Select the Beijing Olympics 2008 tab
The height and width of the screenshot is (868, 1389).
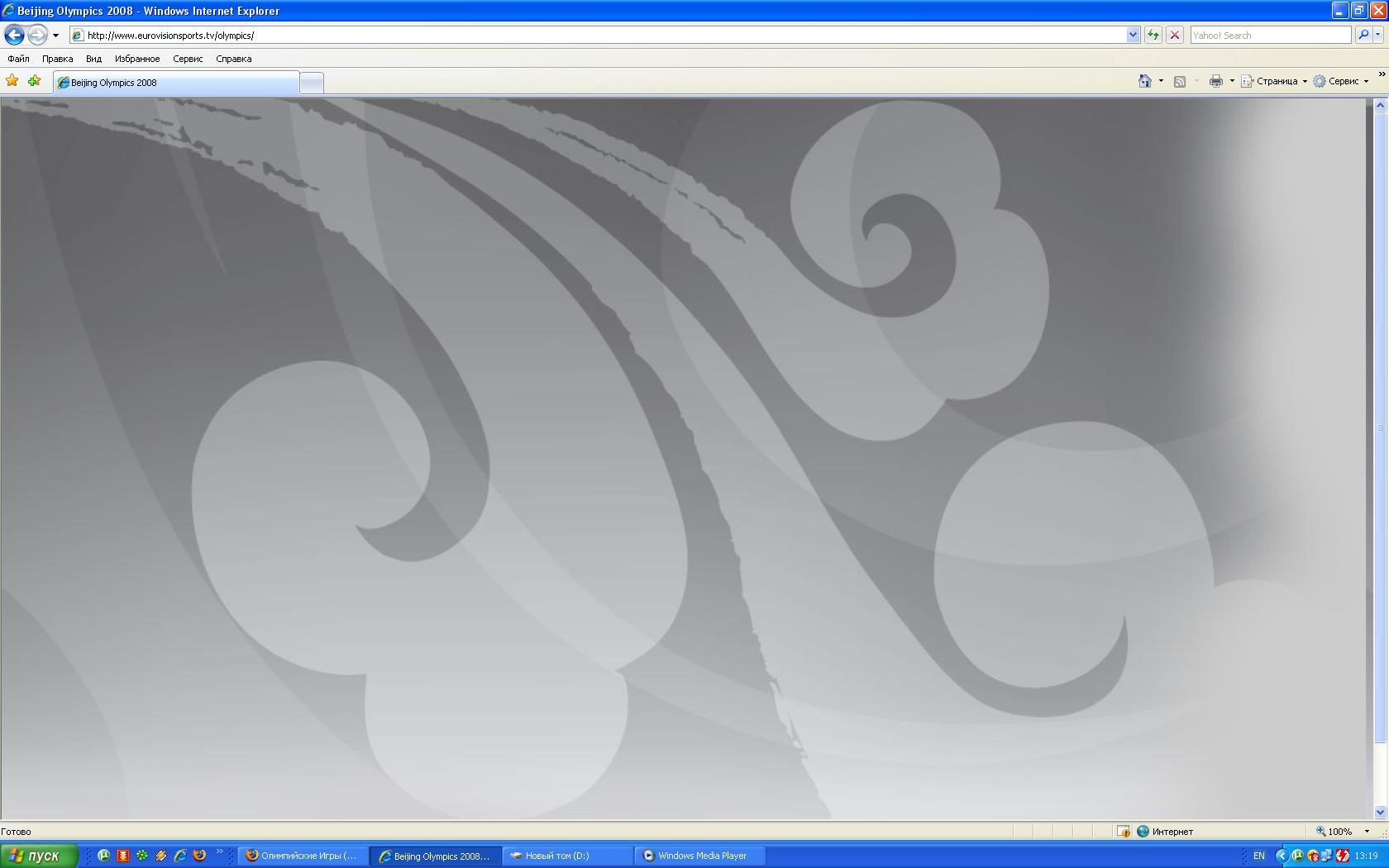click(176, 83)
